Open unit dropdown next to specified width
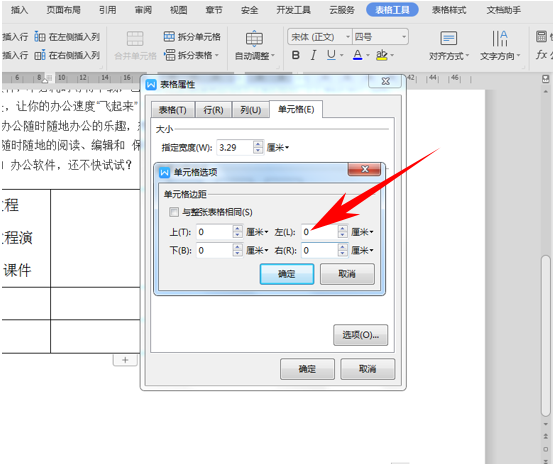 278,147
